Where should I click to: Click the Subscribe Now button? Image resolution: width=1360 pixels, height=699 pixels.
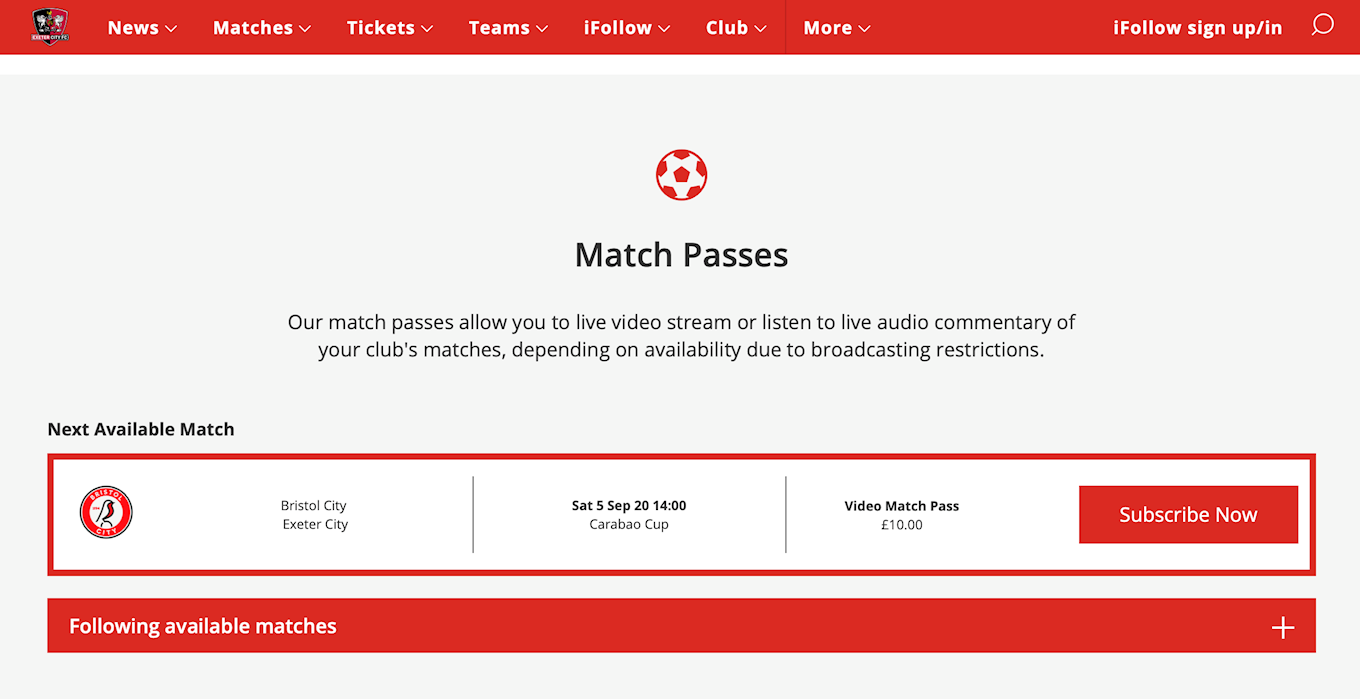[x=1188, y=515]
